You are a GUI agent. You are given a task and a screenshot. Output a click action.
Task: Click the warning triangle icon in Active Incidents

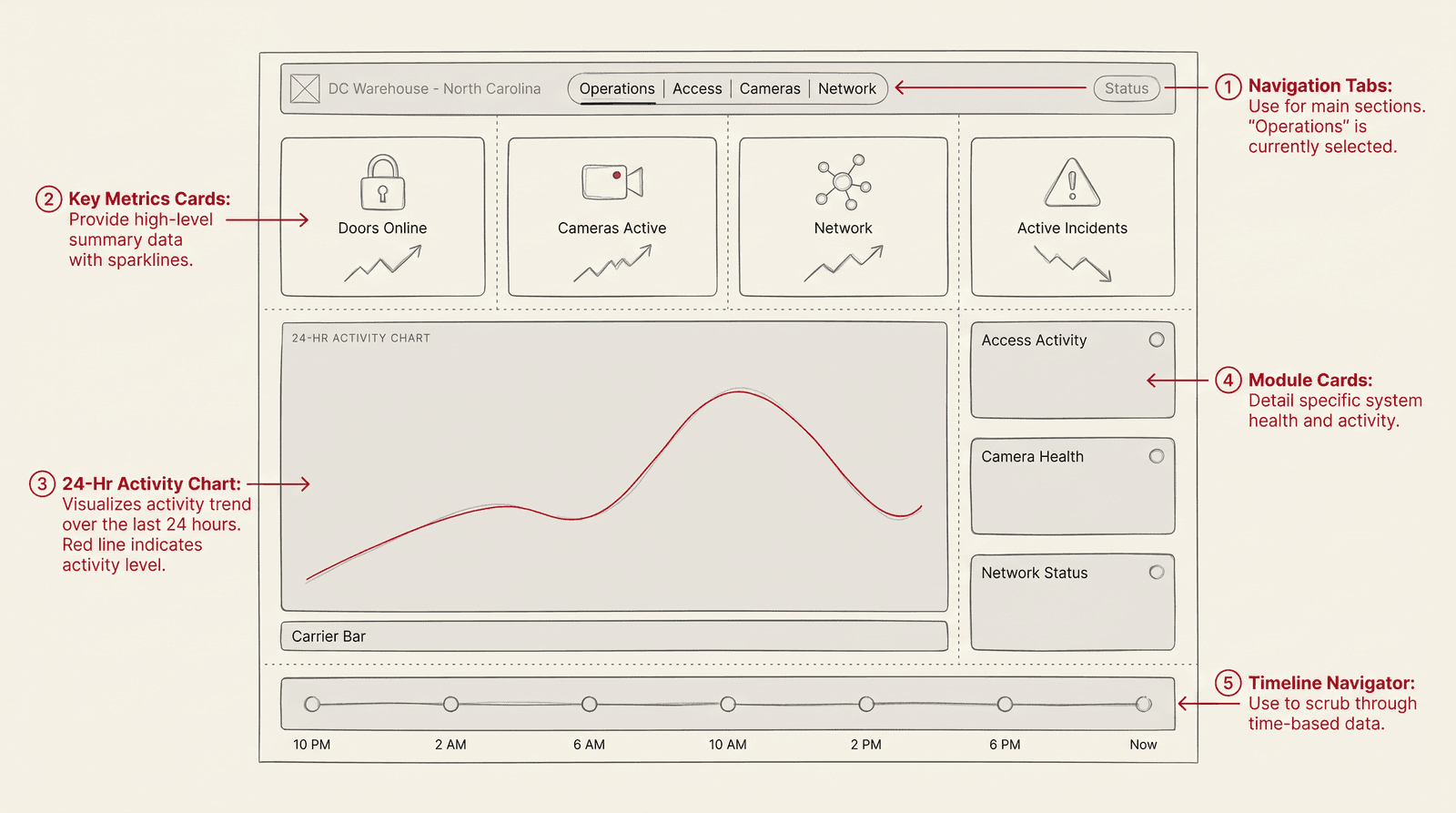coord(1072,182)
